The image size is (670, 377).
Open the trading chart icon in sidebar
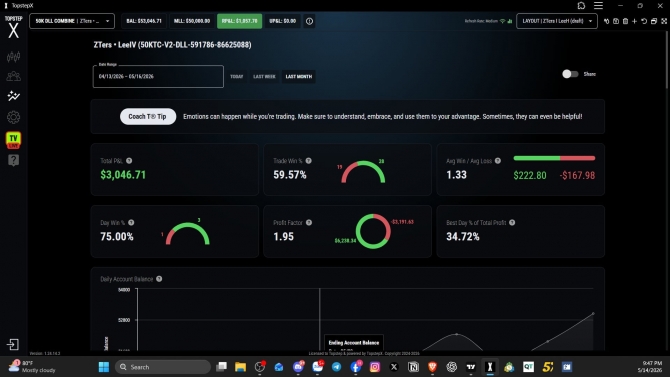[x=13, y=56]
